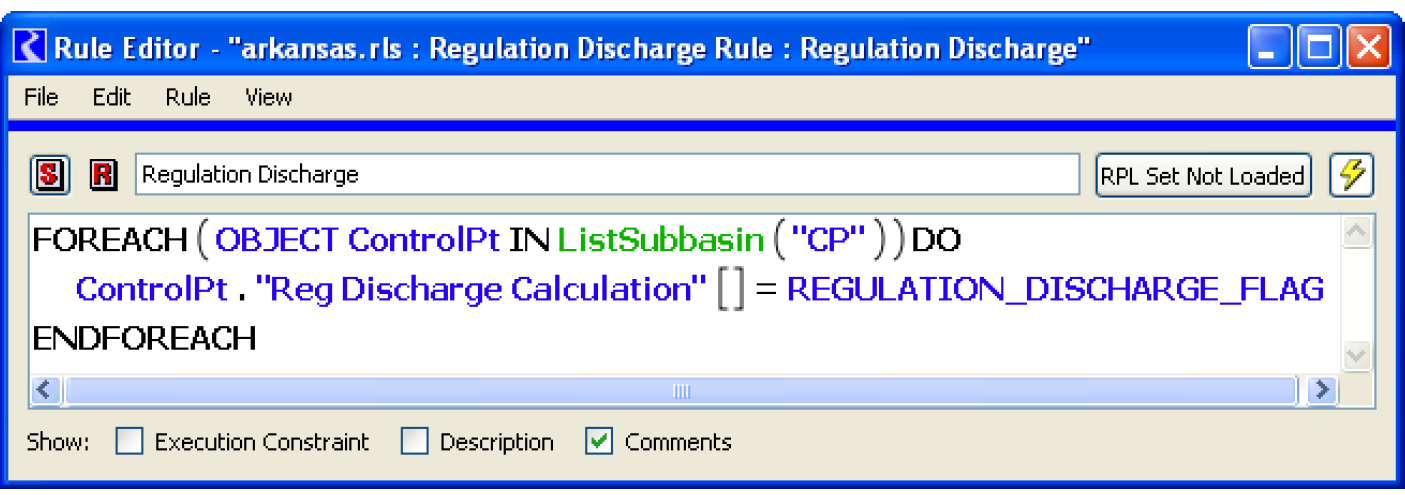This screenshot has width=1405, height=495.
Task: Open the View menu
Action: point(268,97)
